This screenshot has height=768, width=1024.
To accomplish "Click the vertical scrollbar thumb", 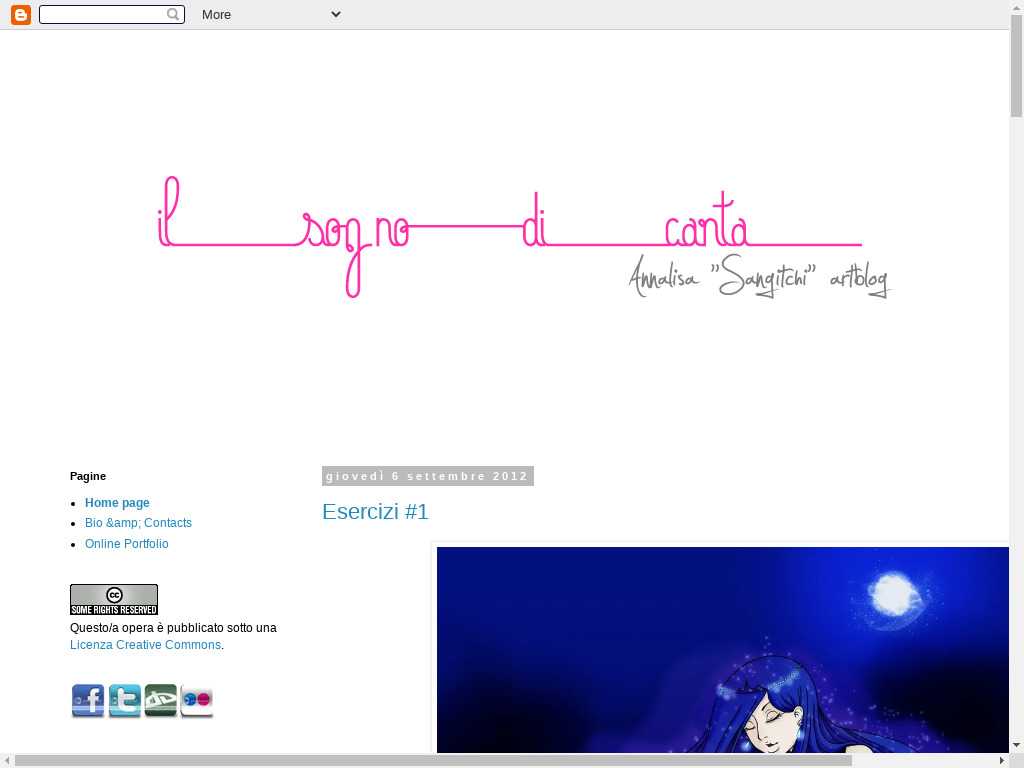I will click(1016, 65).
